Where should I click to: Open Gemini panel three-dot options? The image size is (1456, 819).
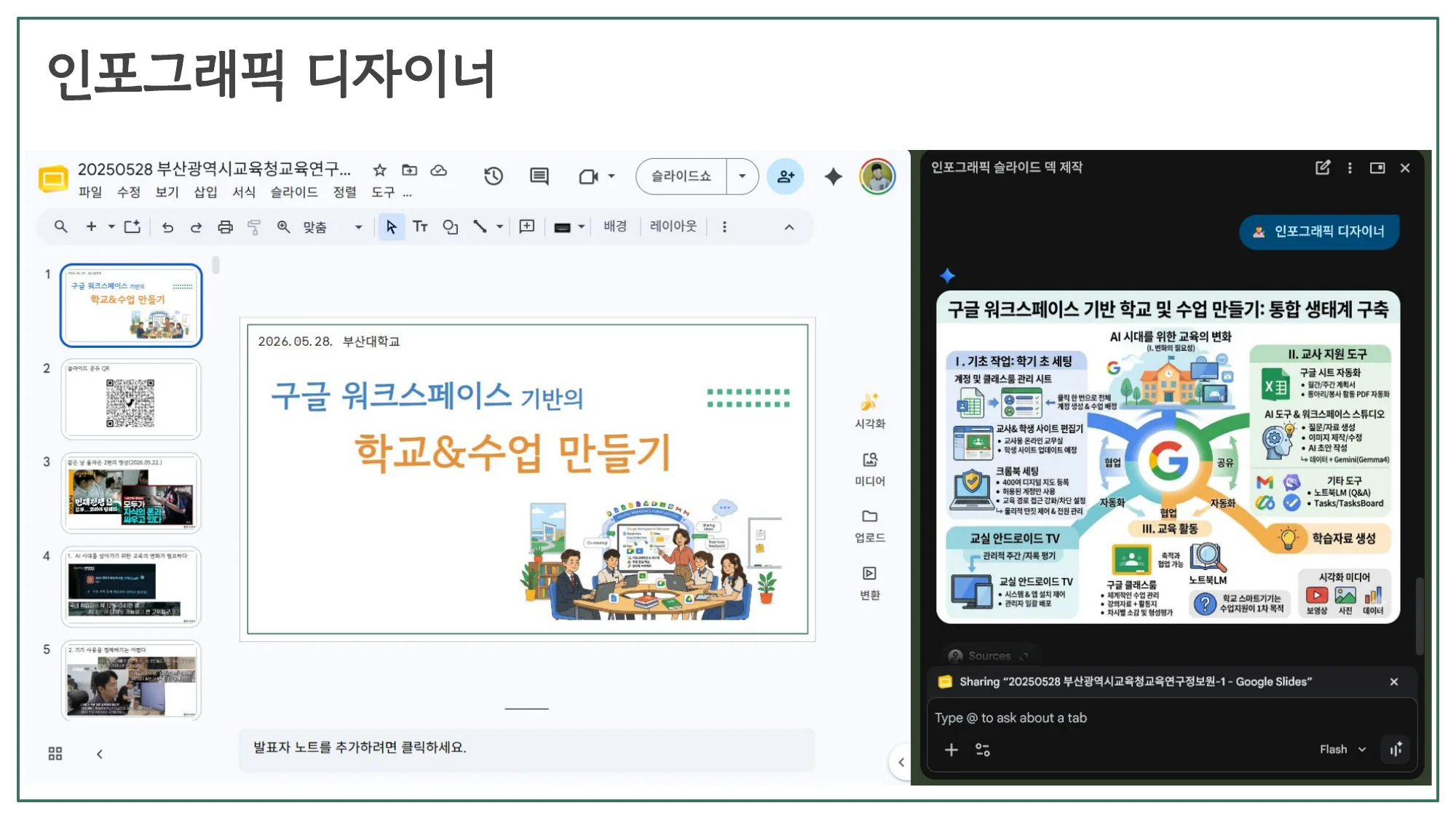(x=1350, y=168)
